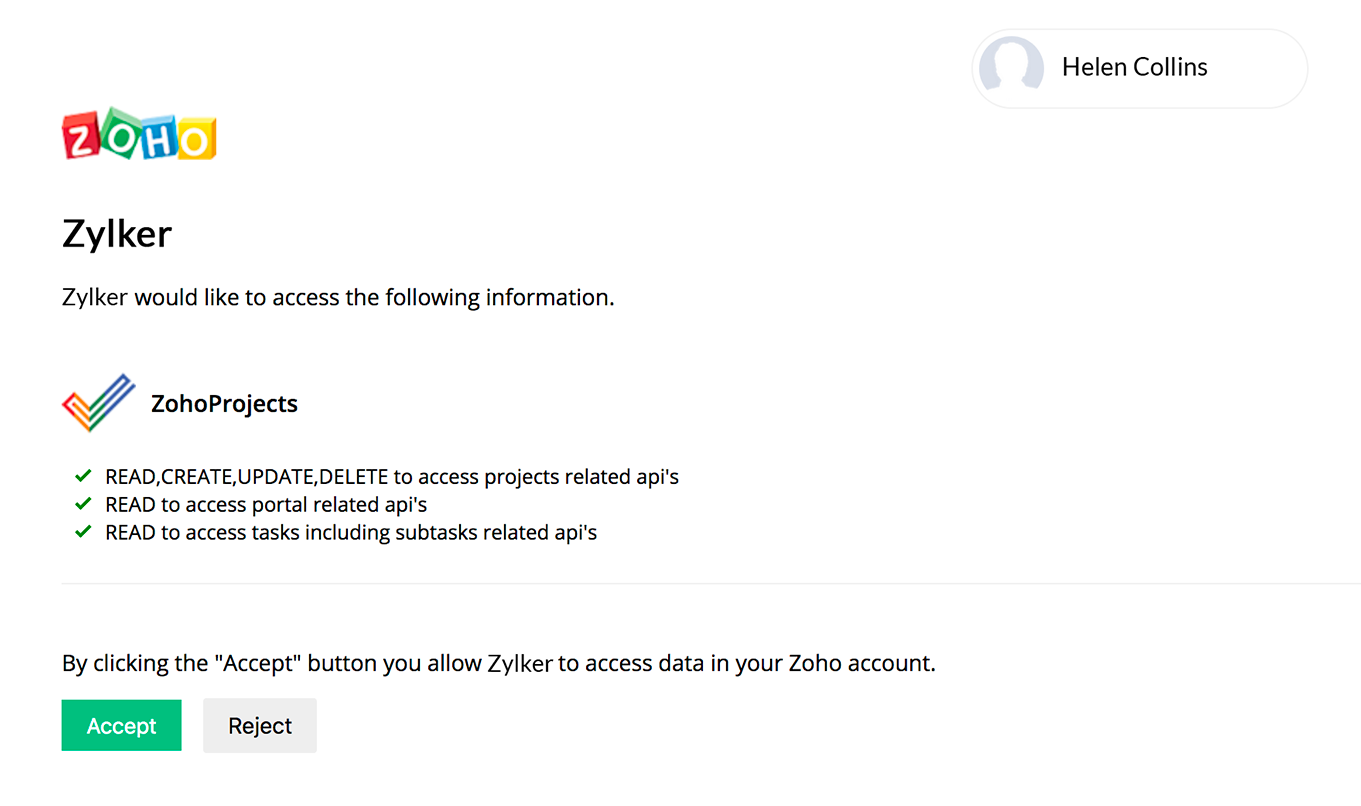The height and width of the screenshot is (806, 1361).
Task: Select the READ,CREATE,UPDATE,DELETE projects permission line
Action: click(x=391, y=477)
